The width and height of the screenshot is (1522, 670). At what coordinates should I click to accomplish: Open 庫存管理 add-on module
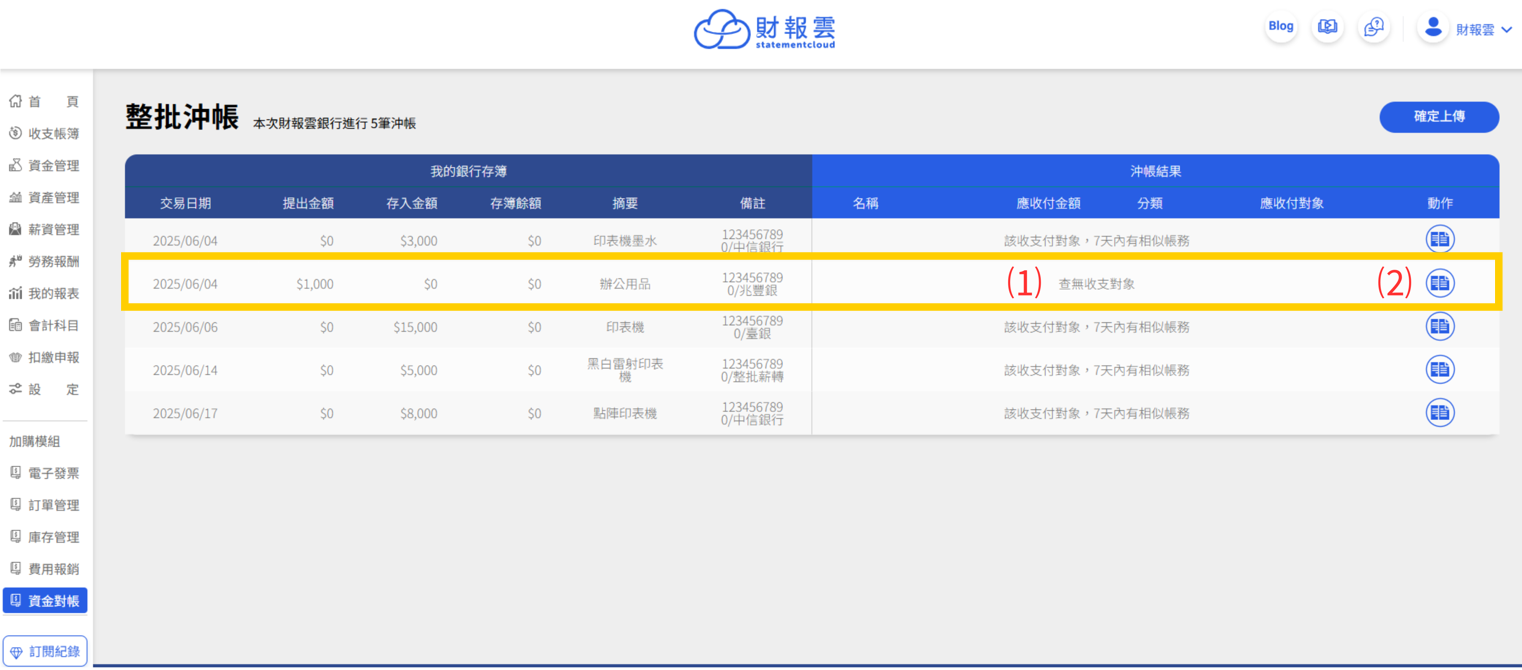pos(44,537)
